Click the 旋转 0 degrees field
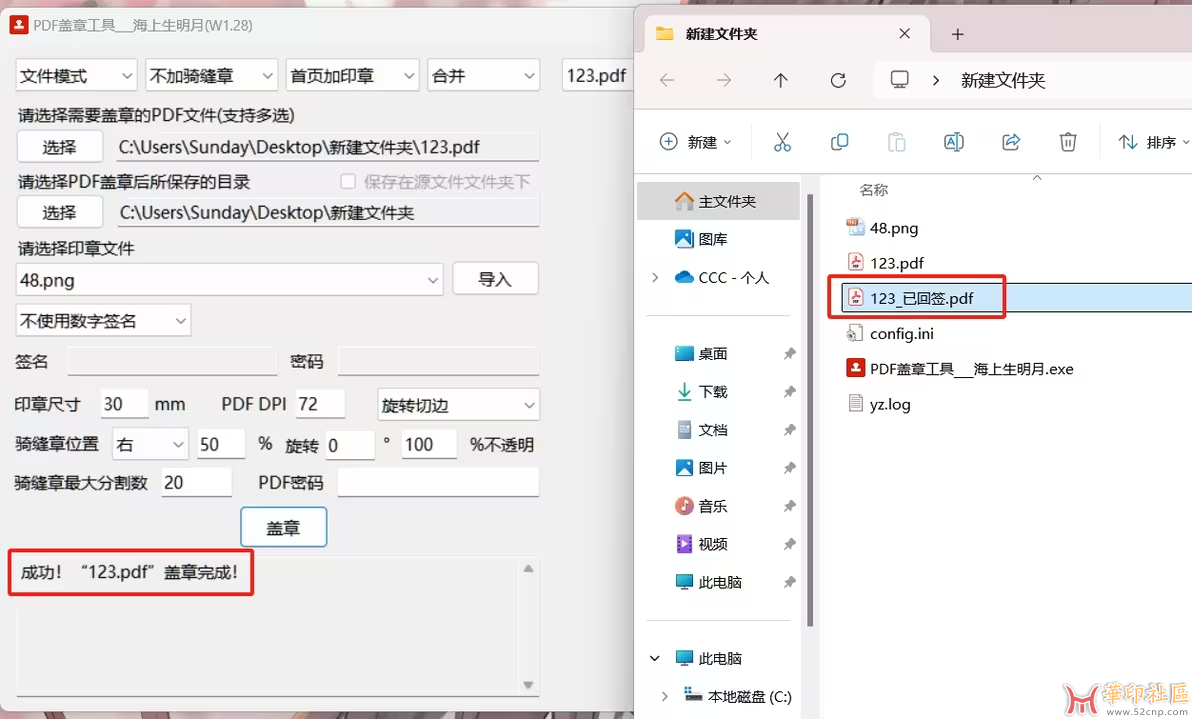 coord(350,445)
